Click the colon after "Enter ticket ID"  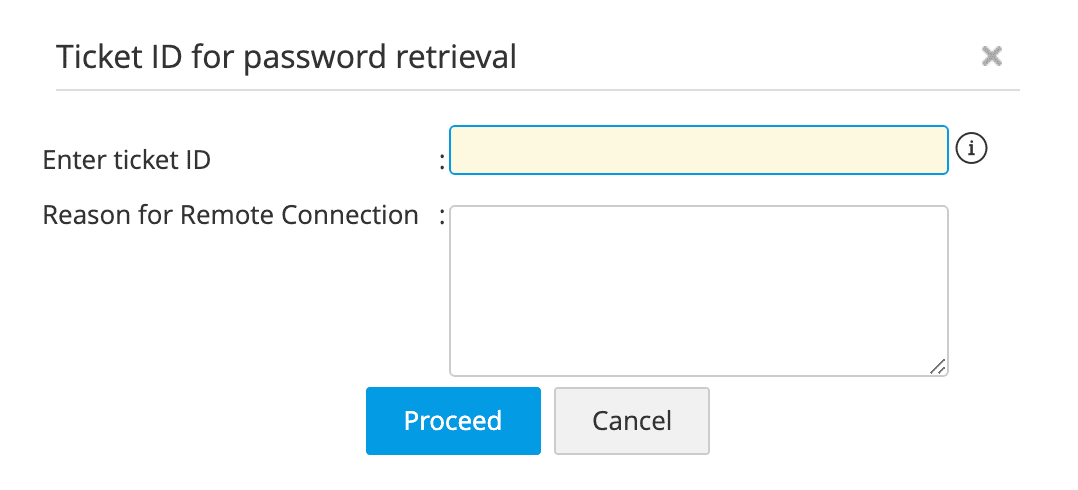(442, 160)
